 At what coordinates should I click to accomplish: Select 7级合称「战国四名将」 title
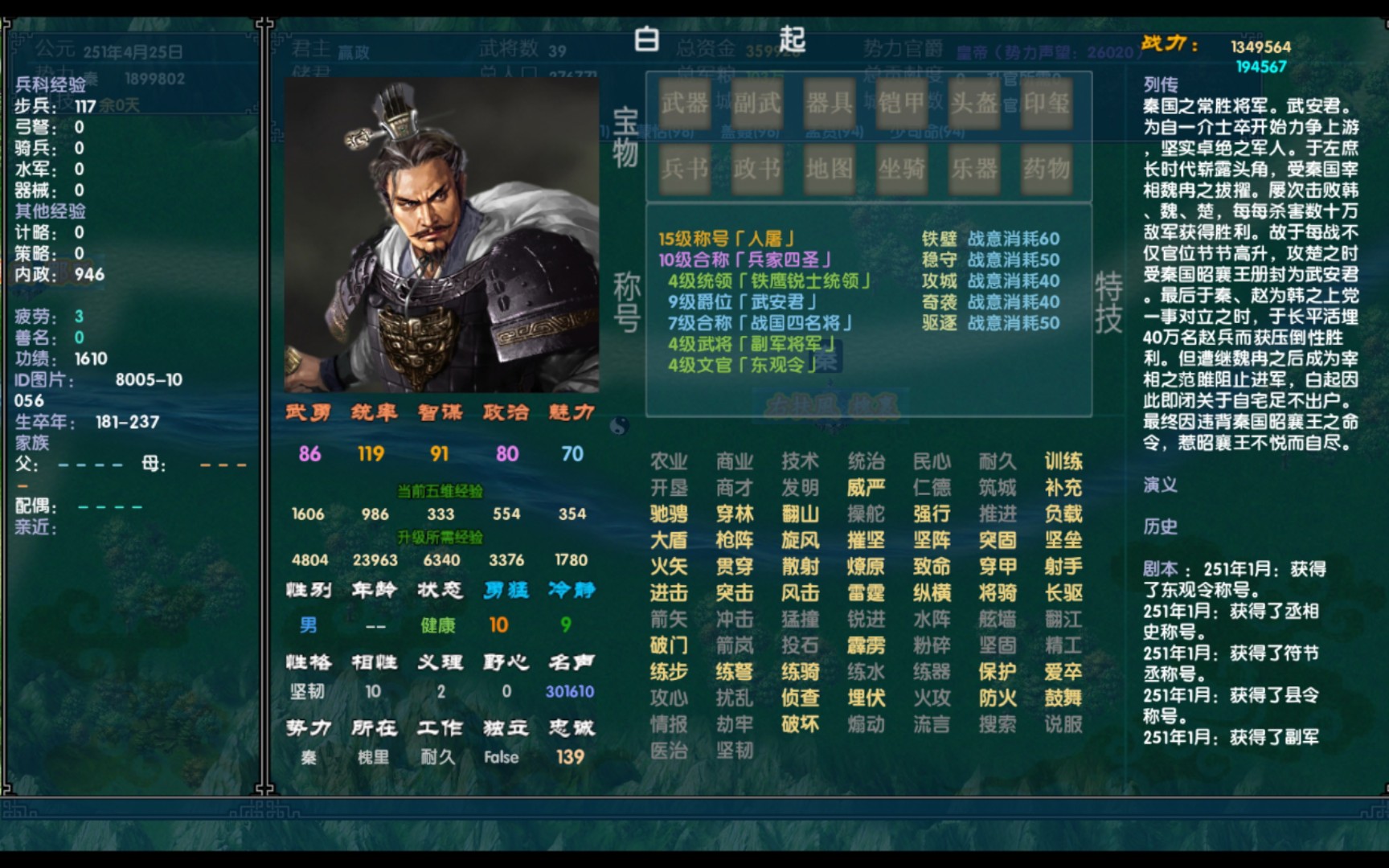(x=760, y=322)
